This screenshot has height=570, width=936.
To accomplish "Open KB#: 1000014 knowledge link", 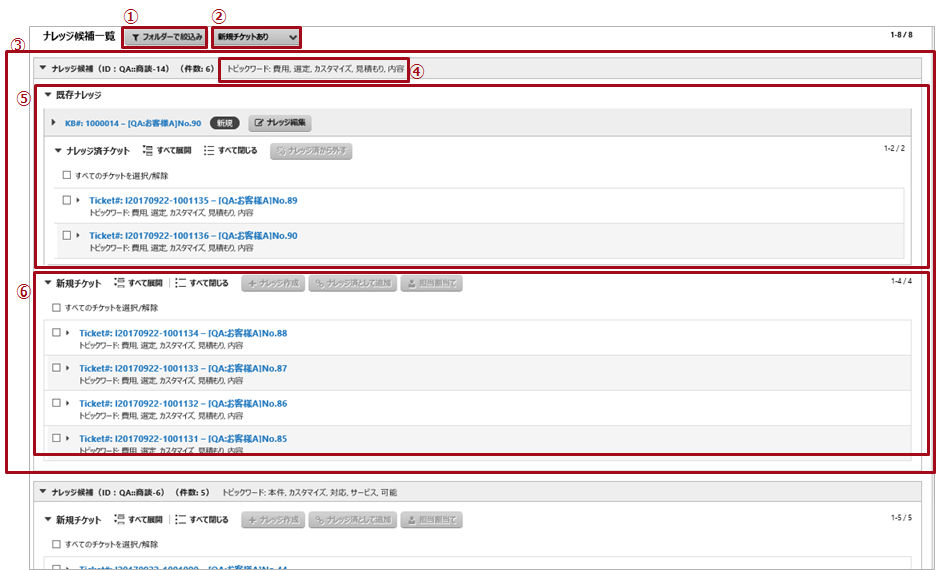I will tap(133, 124).
